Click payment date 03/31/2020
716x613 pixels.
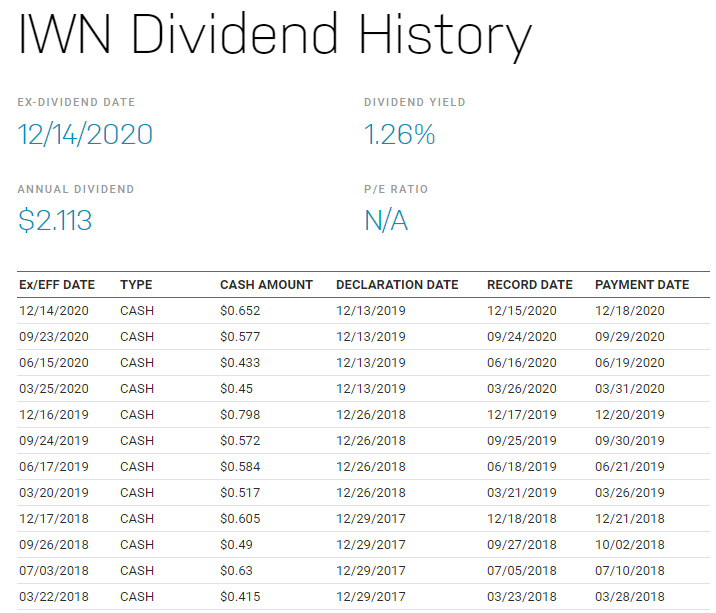[630, 389]
